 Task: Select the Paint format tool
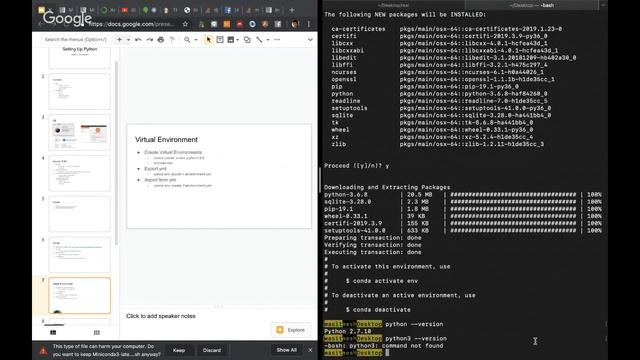172,40
